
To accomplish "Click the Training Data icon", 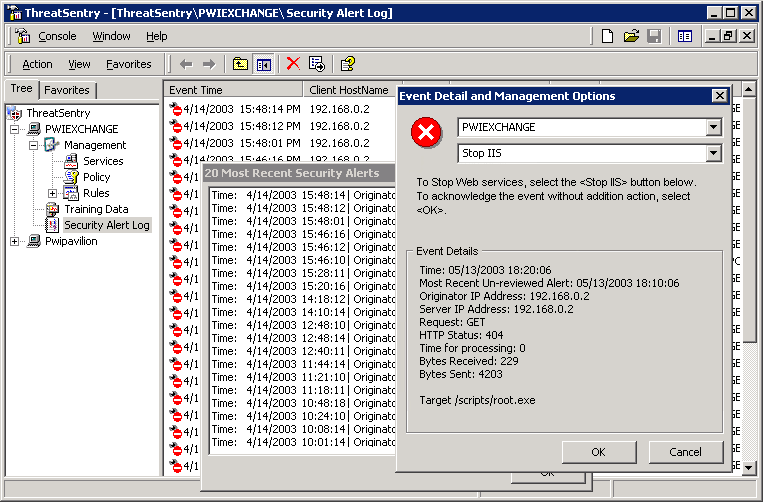I will tap(52, 209).
